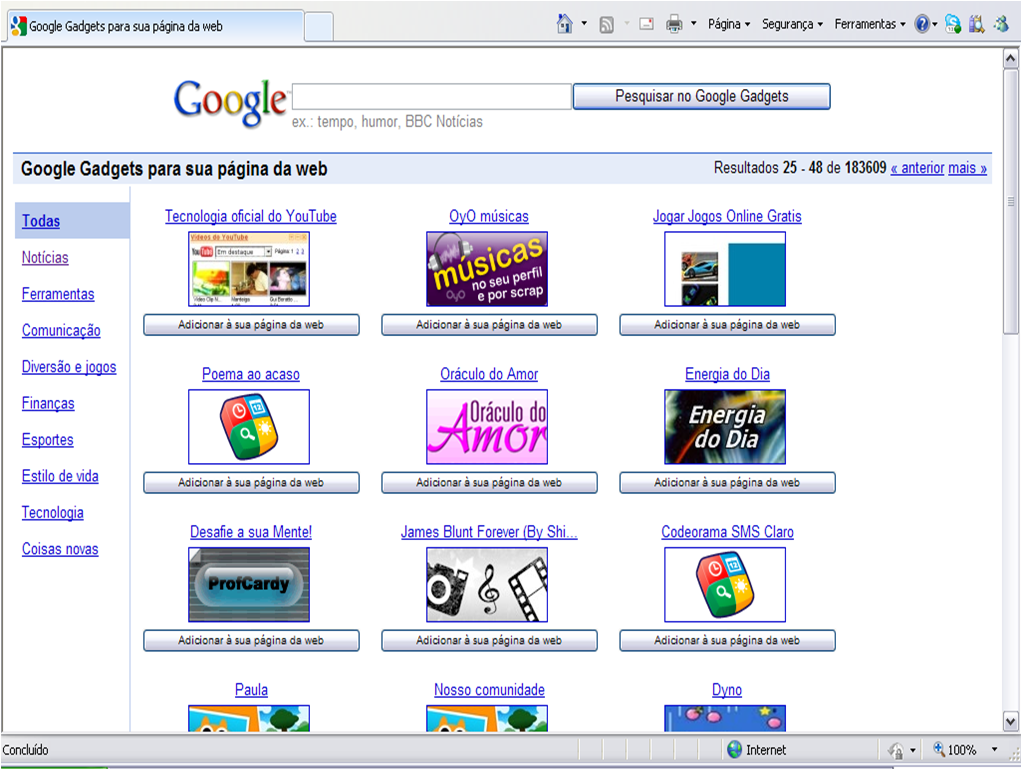Screen dimensions: 1022x770
Task: Open a new blank tab
Action: click(319, 27)
